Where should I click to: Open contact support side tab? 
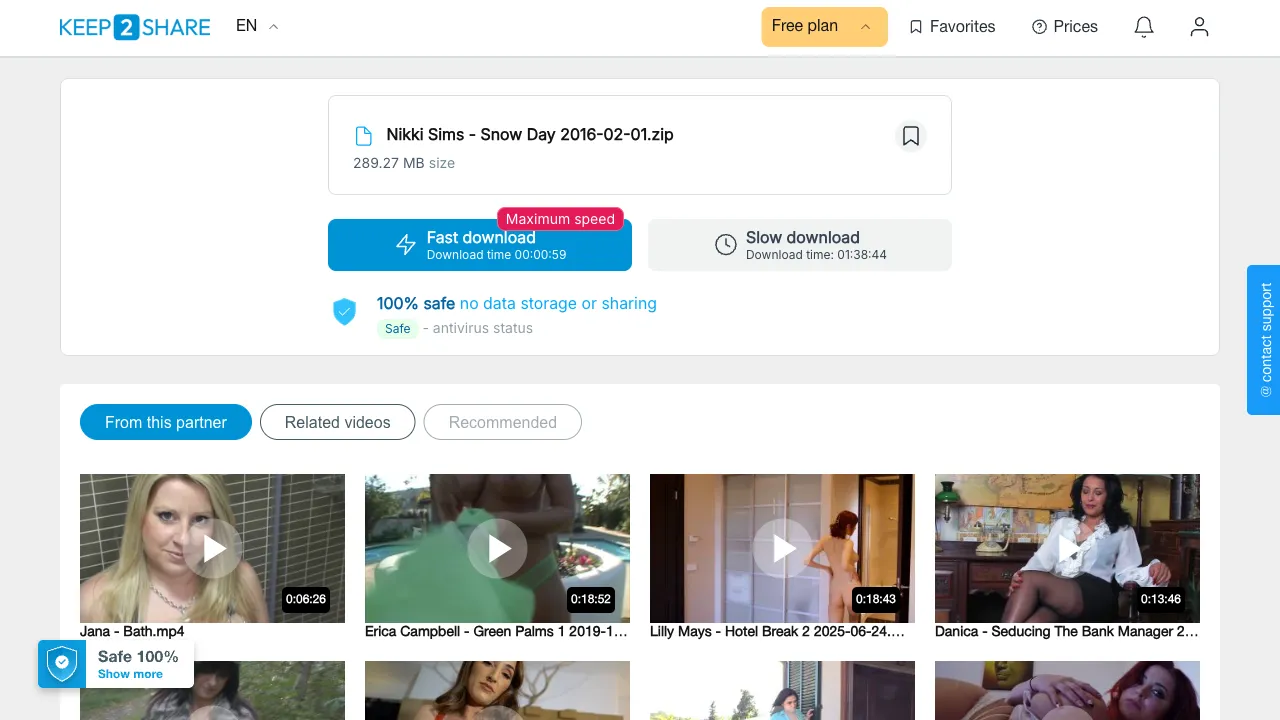[1264, 340]
